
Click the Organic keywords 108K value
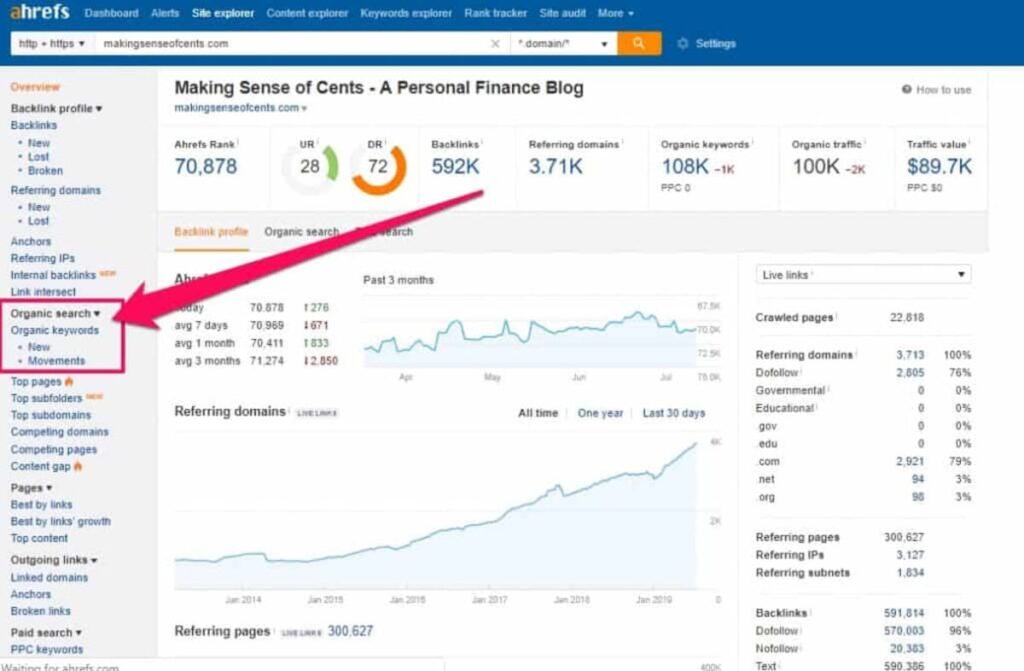pos(685,167)
